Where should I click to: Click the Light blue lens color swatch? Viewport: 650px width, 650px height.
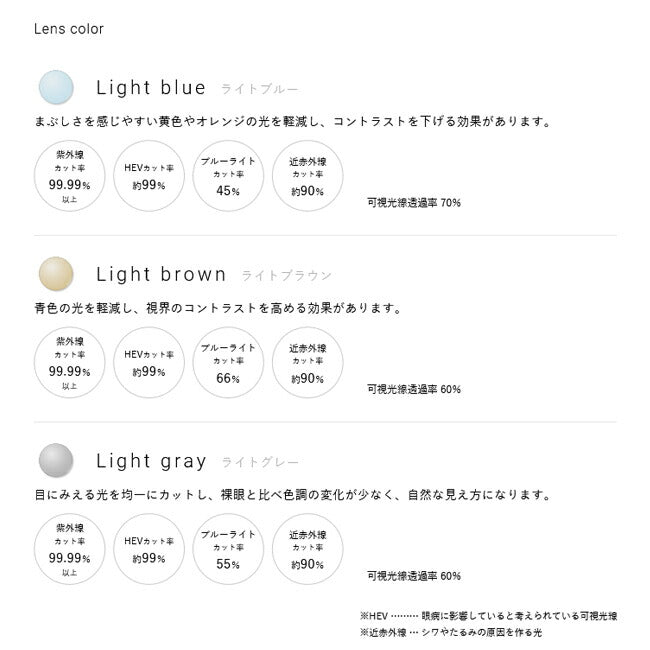56,88
